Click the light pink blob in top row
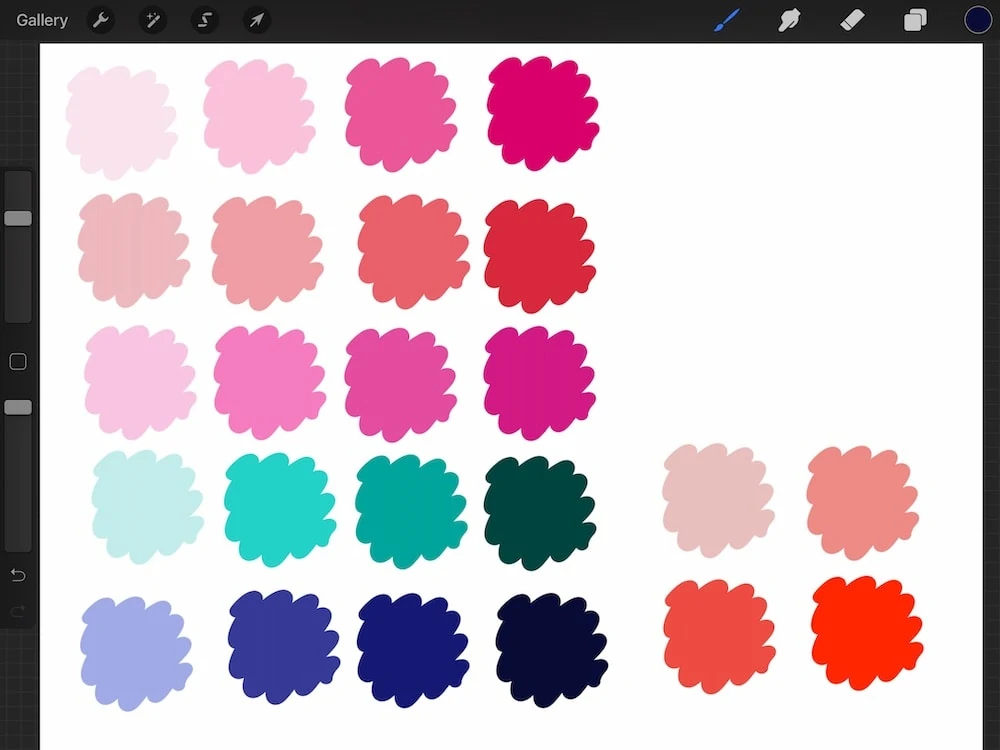Viewport: 1000px width, 750px height. pos(258,116)
